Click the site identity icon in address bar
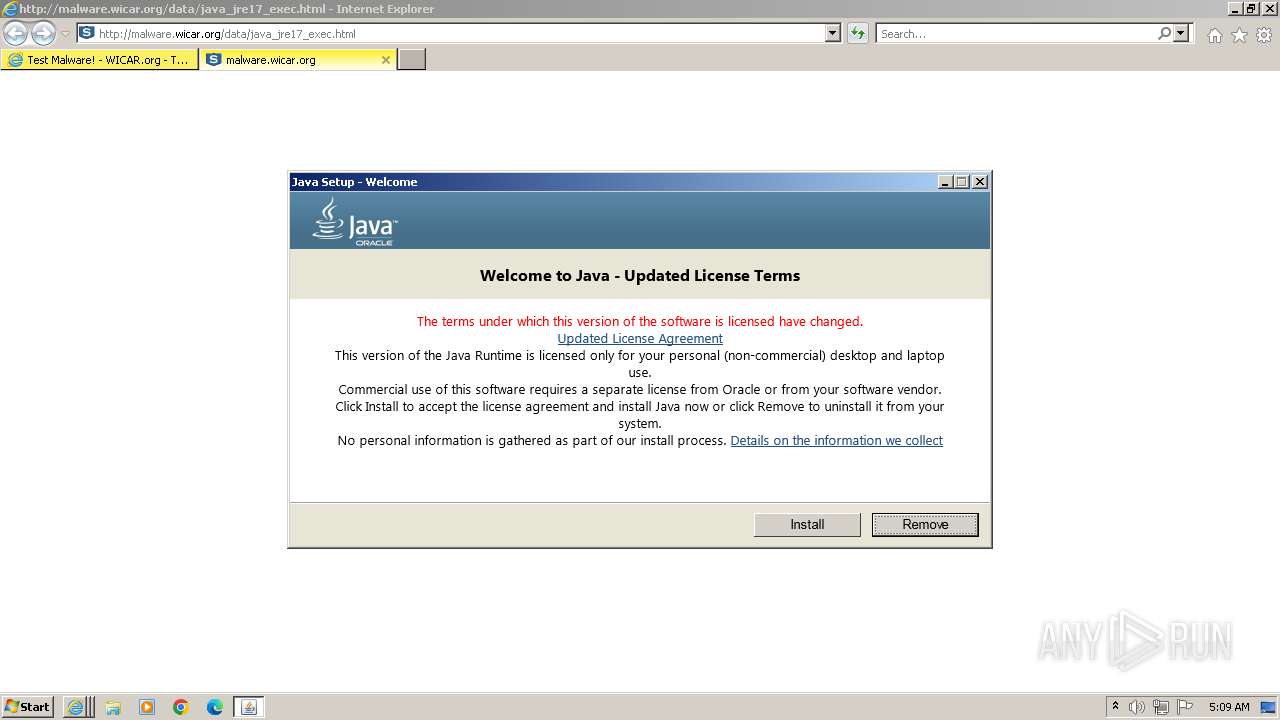1280x720 pixels. [x=87, y=33]
